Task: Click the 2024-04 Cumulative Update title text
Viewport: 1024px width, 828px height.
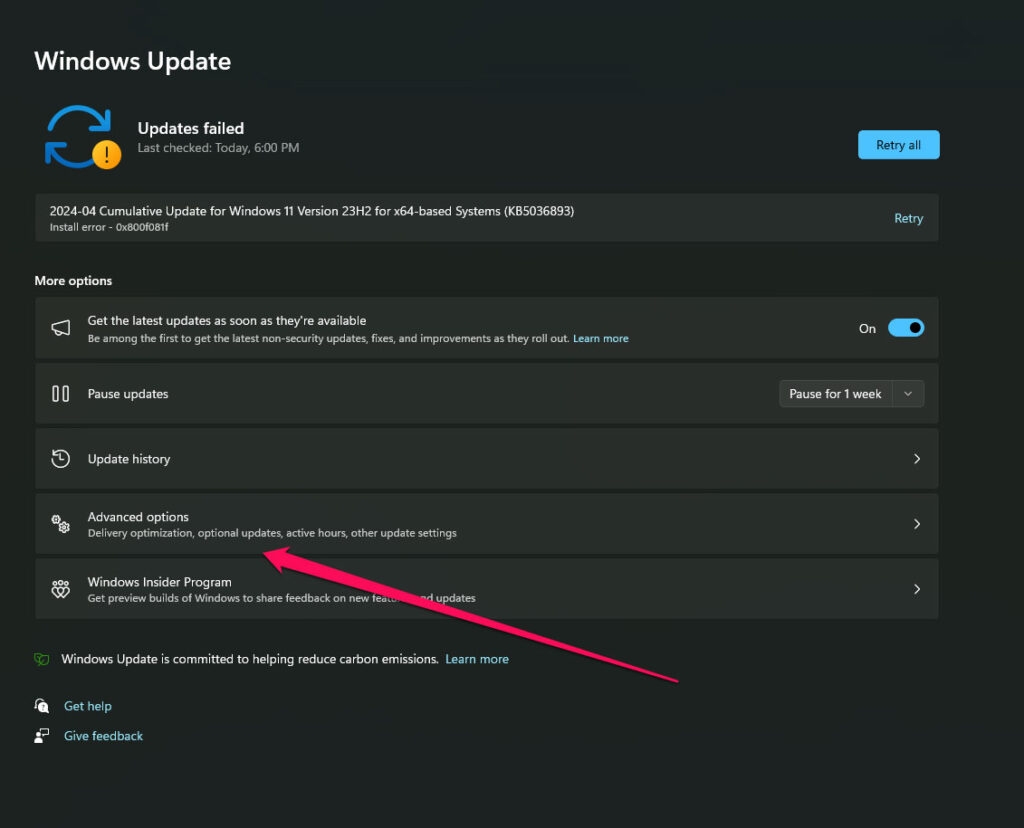Action: pos(312,211)
